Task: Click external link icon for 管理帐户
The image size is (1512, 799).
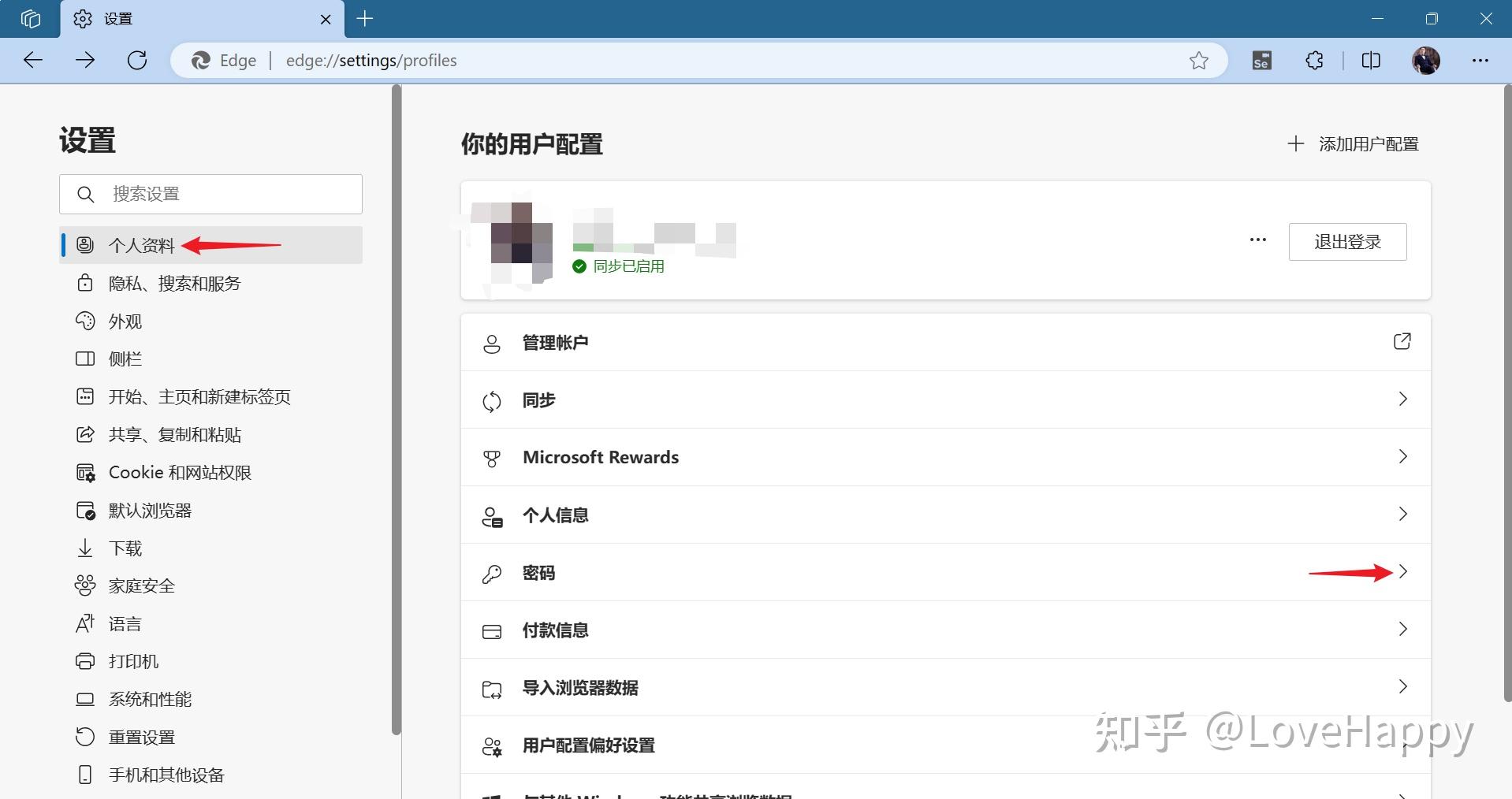Action: click(x=1402, y=341)
